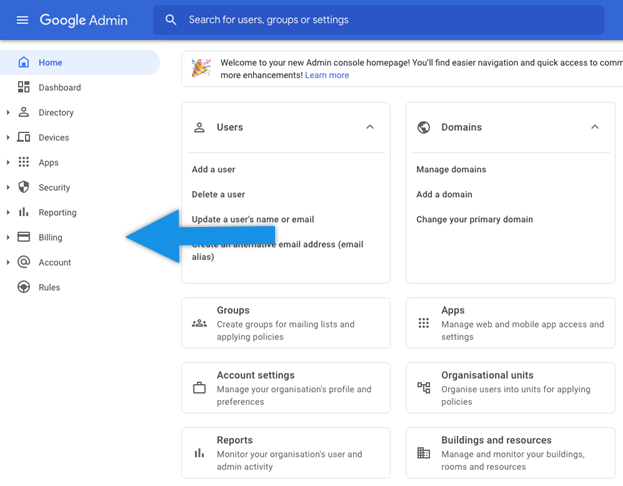Image resolution: width=623 pixels, height=486 pixels.
Task: Collapse the Users card chevron
Action: pyautogui.click(x=370, y=127)
